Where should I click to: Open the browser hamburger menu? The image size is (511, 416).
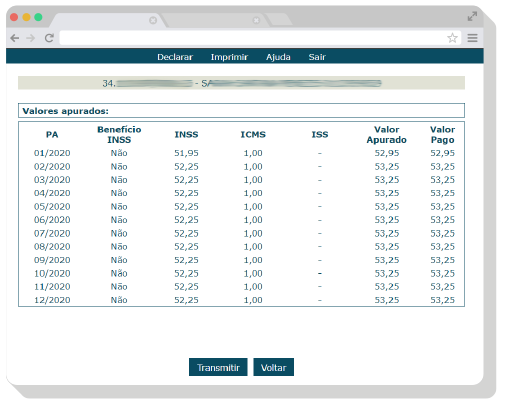pos(472,38)
